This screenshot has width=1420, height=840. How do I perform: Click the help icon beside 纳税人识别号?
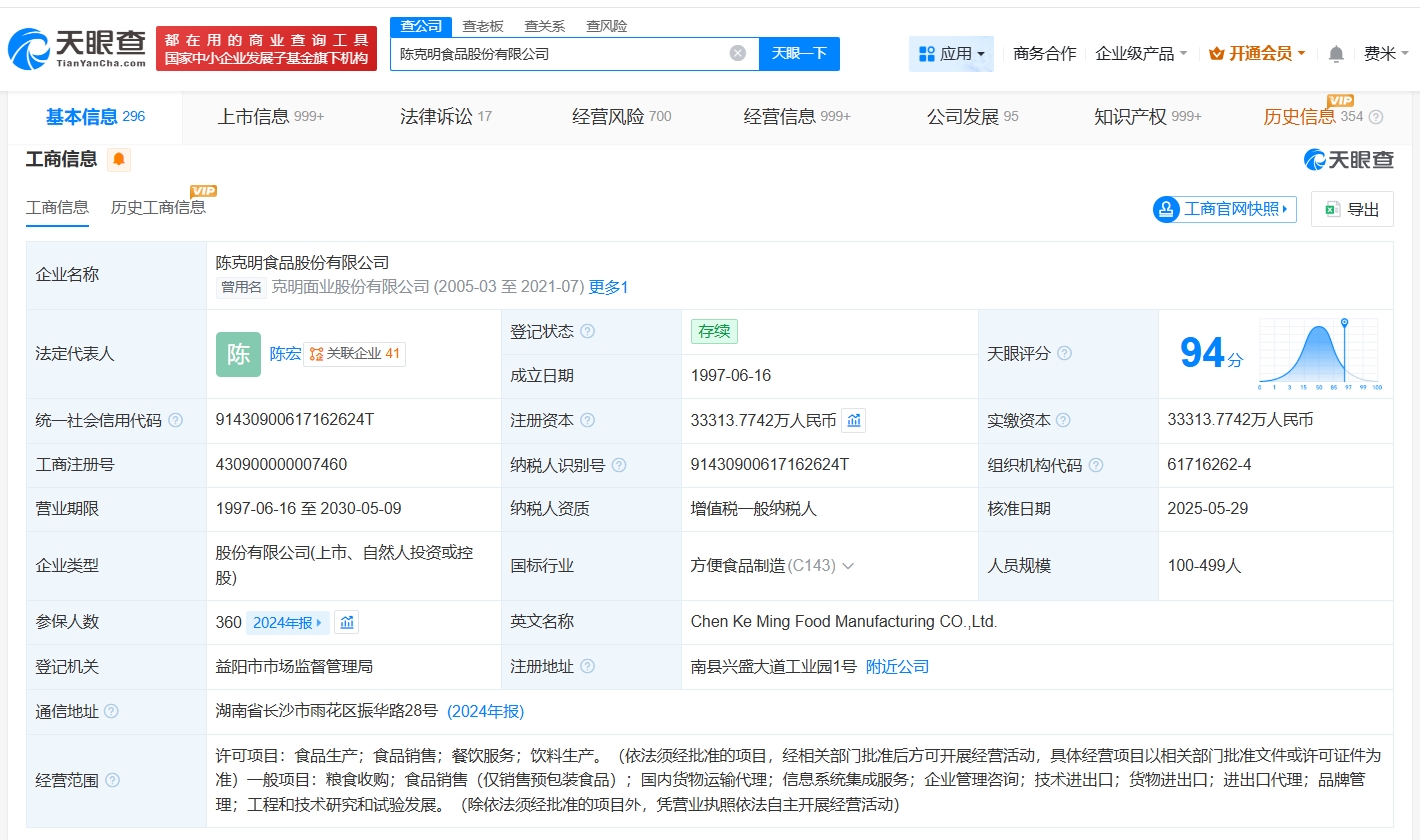point(619,465)
